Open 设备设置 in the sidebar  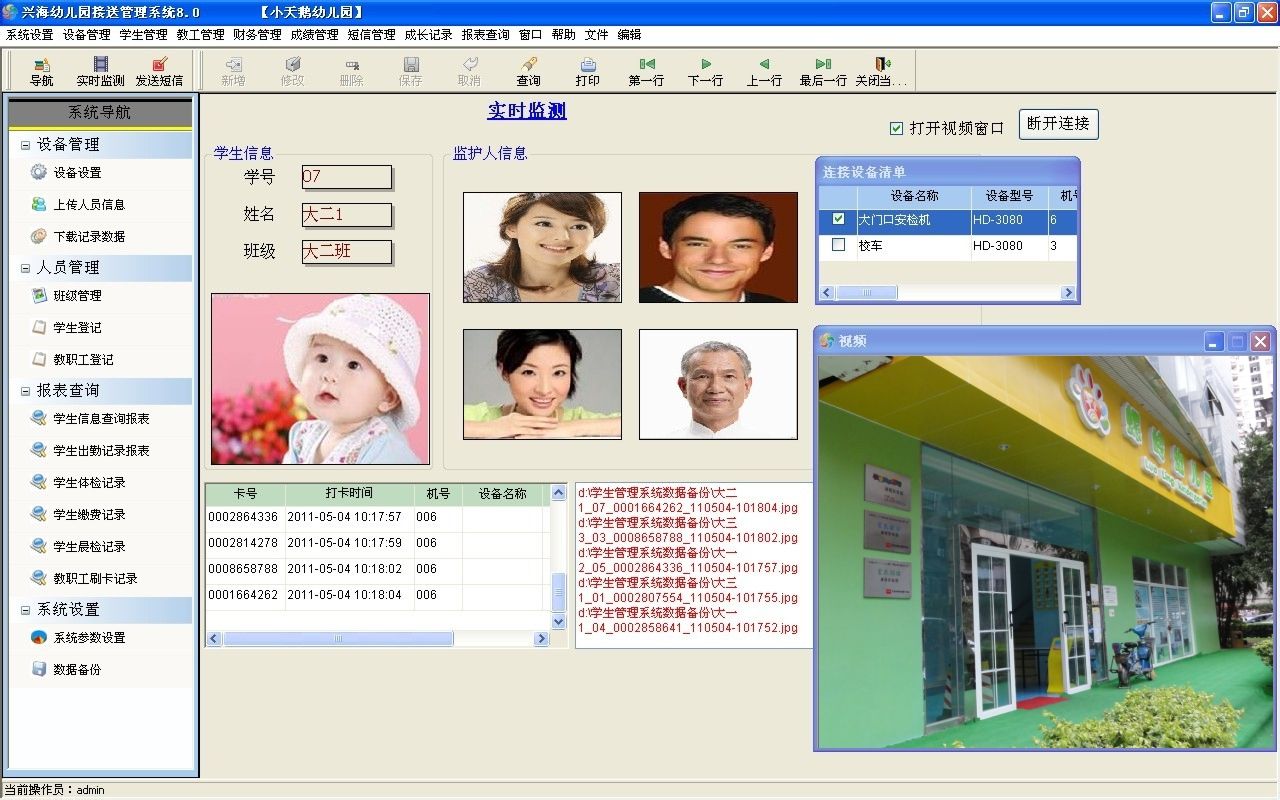point(77,172)
